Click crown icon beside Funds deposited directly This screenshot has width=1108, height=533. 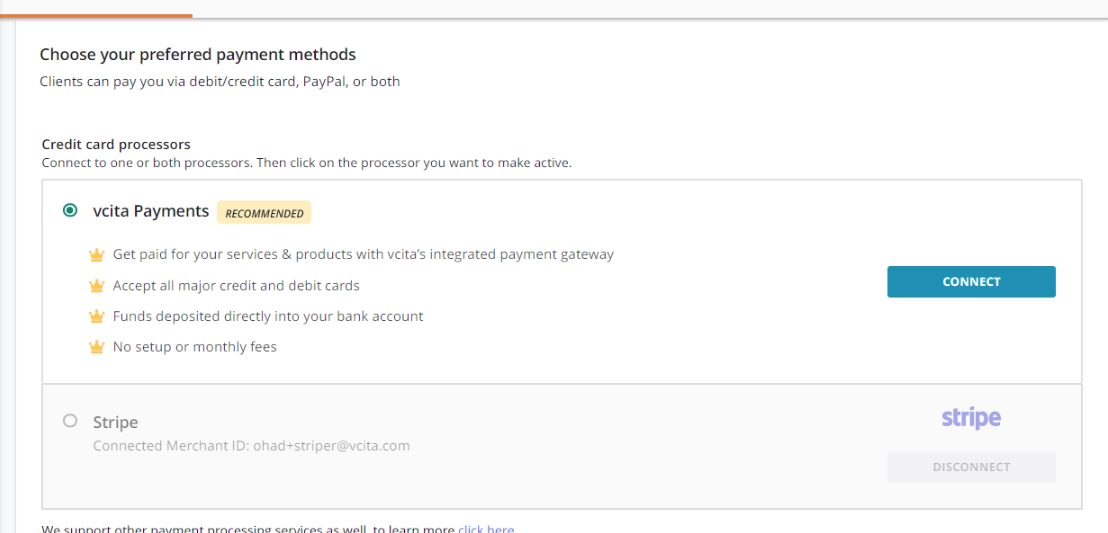click(x=97, y=317)
